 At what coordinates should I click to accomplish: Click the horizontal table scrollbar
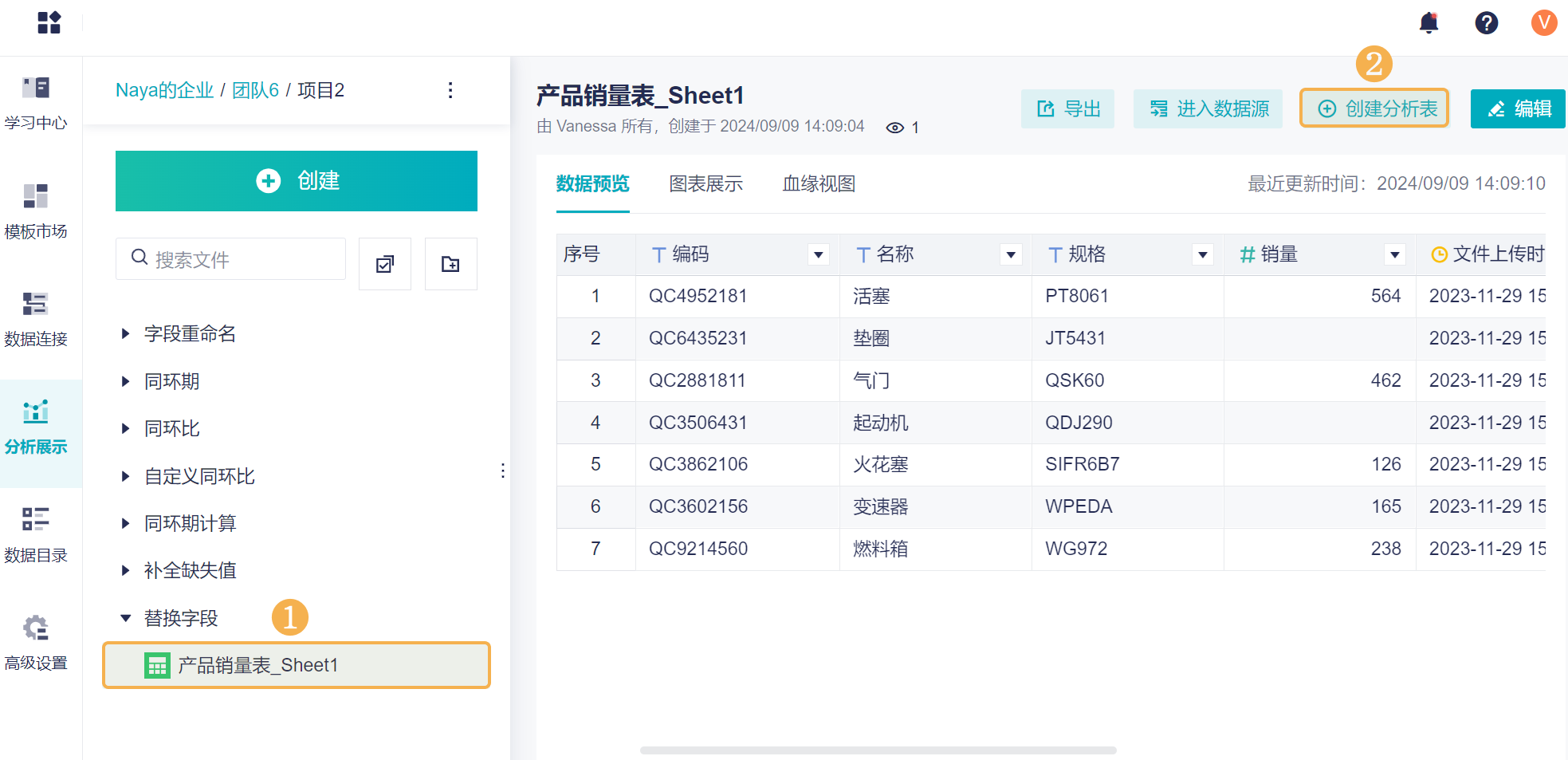(x=878, y=750)
